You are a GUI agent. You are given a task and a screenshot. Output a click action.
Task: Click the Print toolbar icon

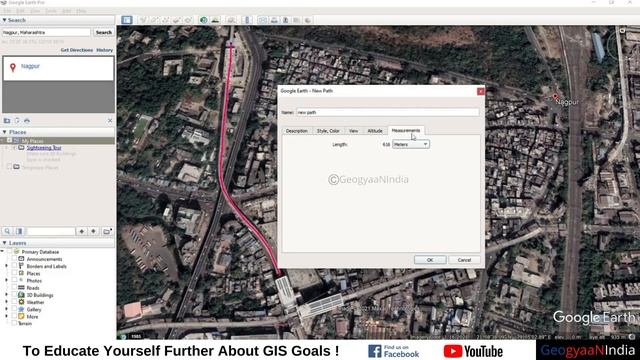[x=274, y=20]
